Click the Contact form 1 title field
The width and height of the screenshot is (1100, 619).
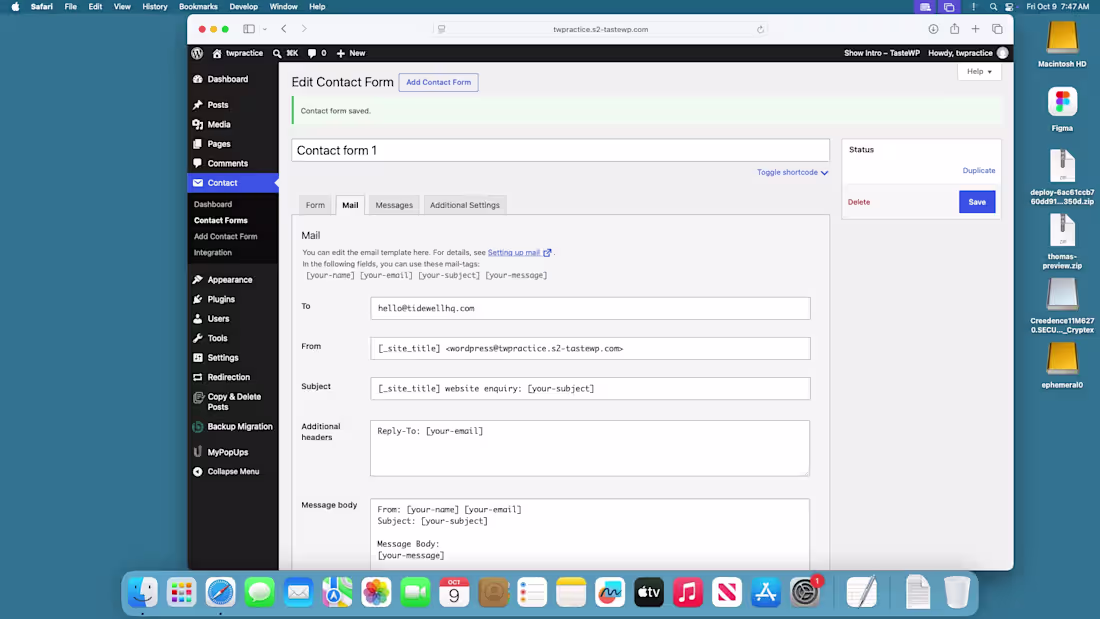(561, 150)
